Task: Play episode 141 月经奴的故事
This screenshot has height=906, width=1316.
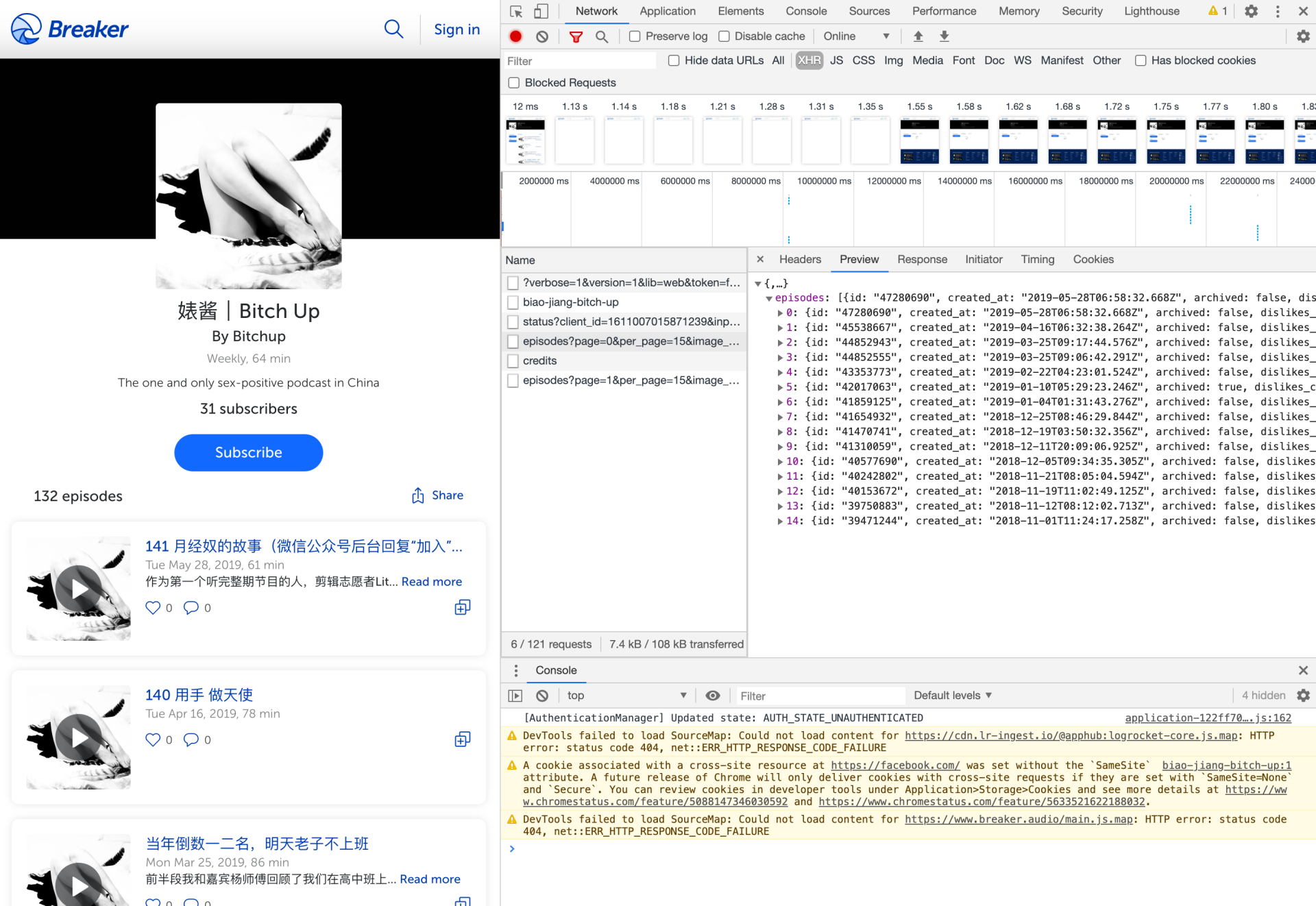Action: tap(79, 589)
